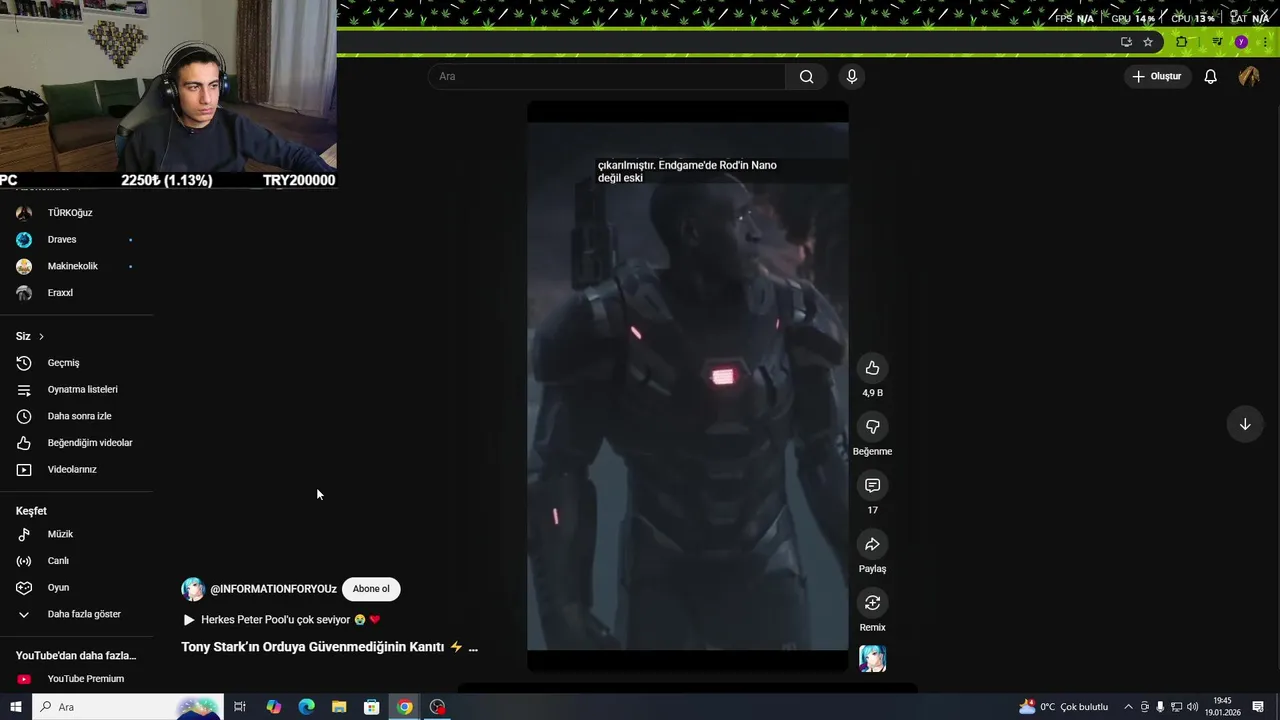Image resolution: width=1280 pixels, height=720 pixels.
Task: Share the Short via Paylaş
Action: (x=872, y=544)
